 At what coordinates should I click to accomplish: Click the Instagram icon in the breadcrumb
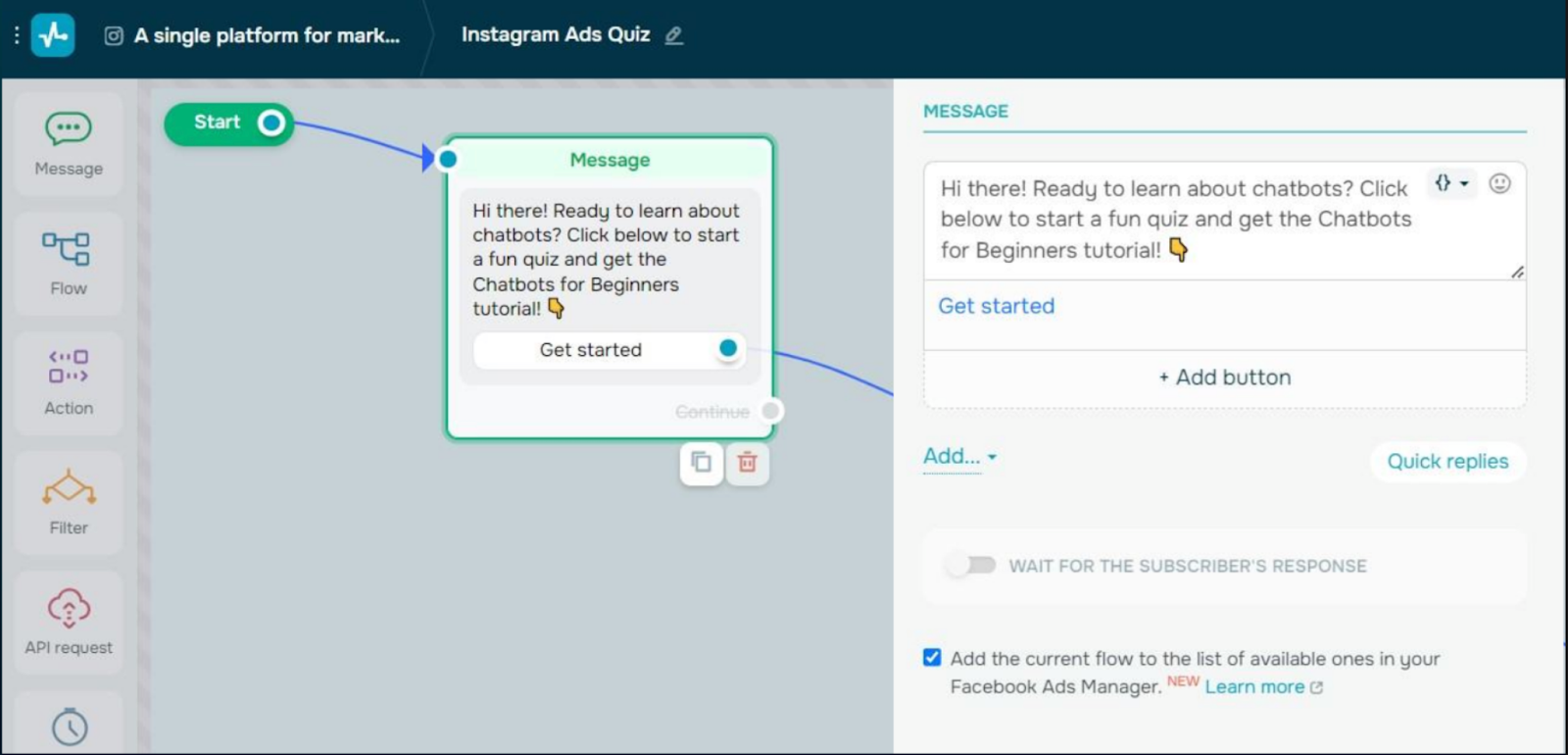coord(114,36)
